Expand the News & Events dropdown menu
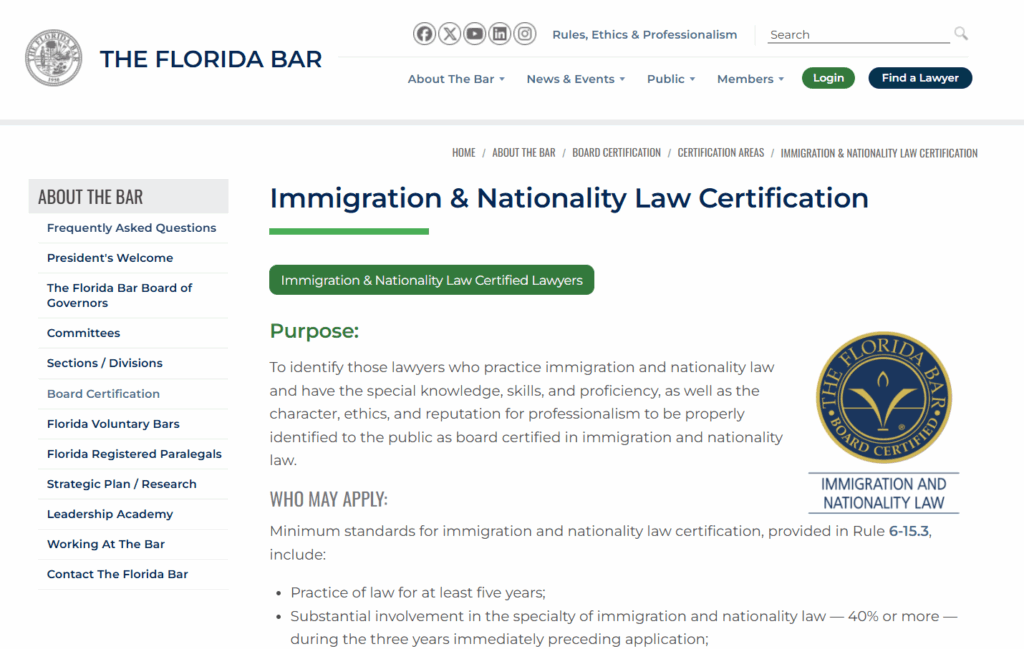The height and width of the screenshot is (649, 1024). 576,79
